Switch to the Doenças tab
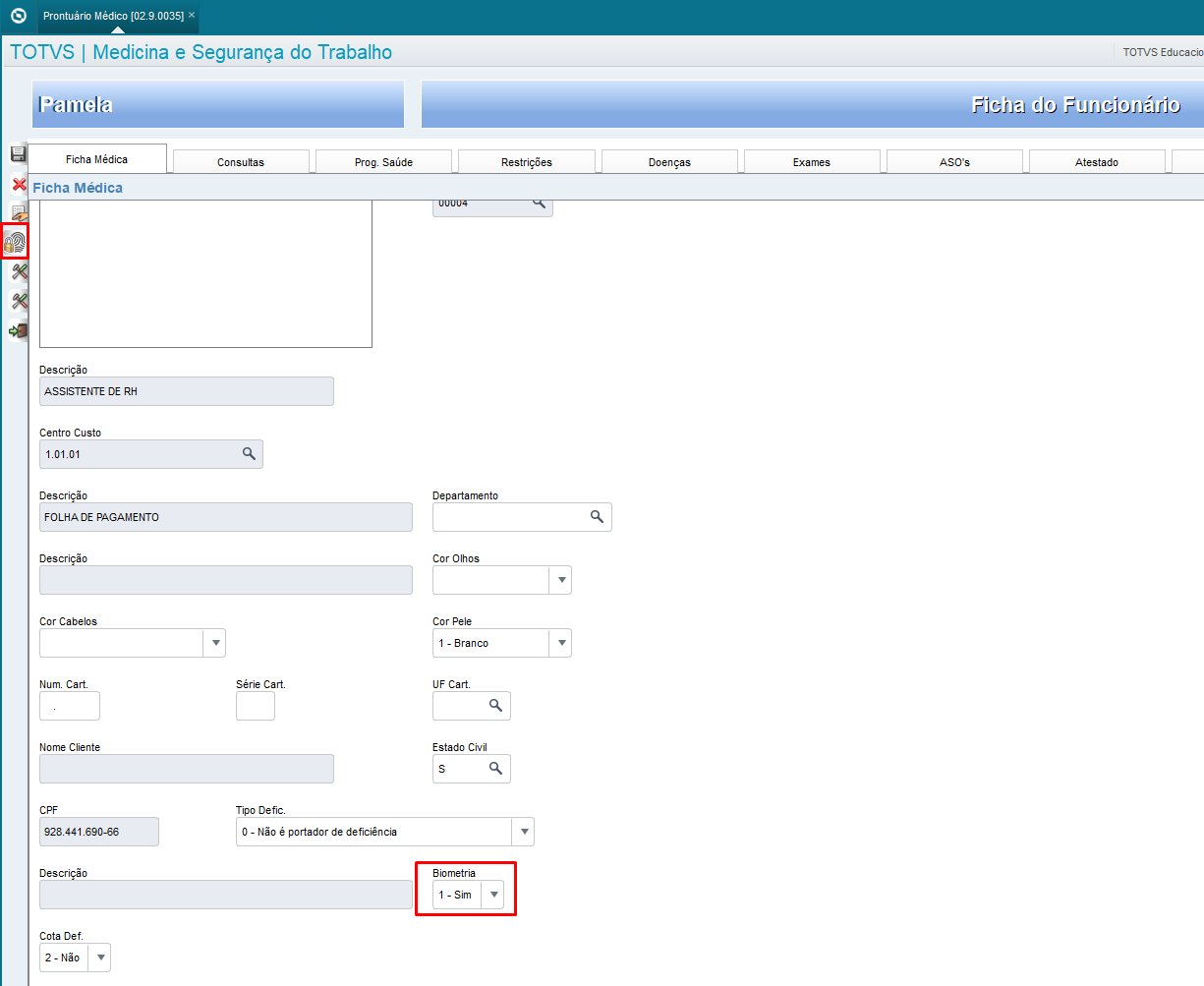The height and width of the screenshot is (986, 1204). [x=669, y=162]
